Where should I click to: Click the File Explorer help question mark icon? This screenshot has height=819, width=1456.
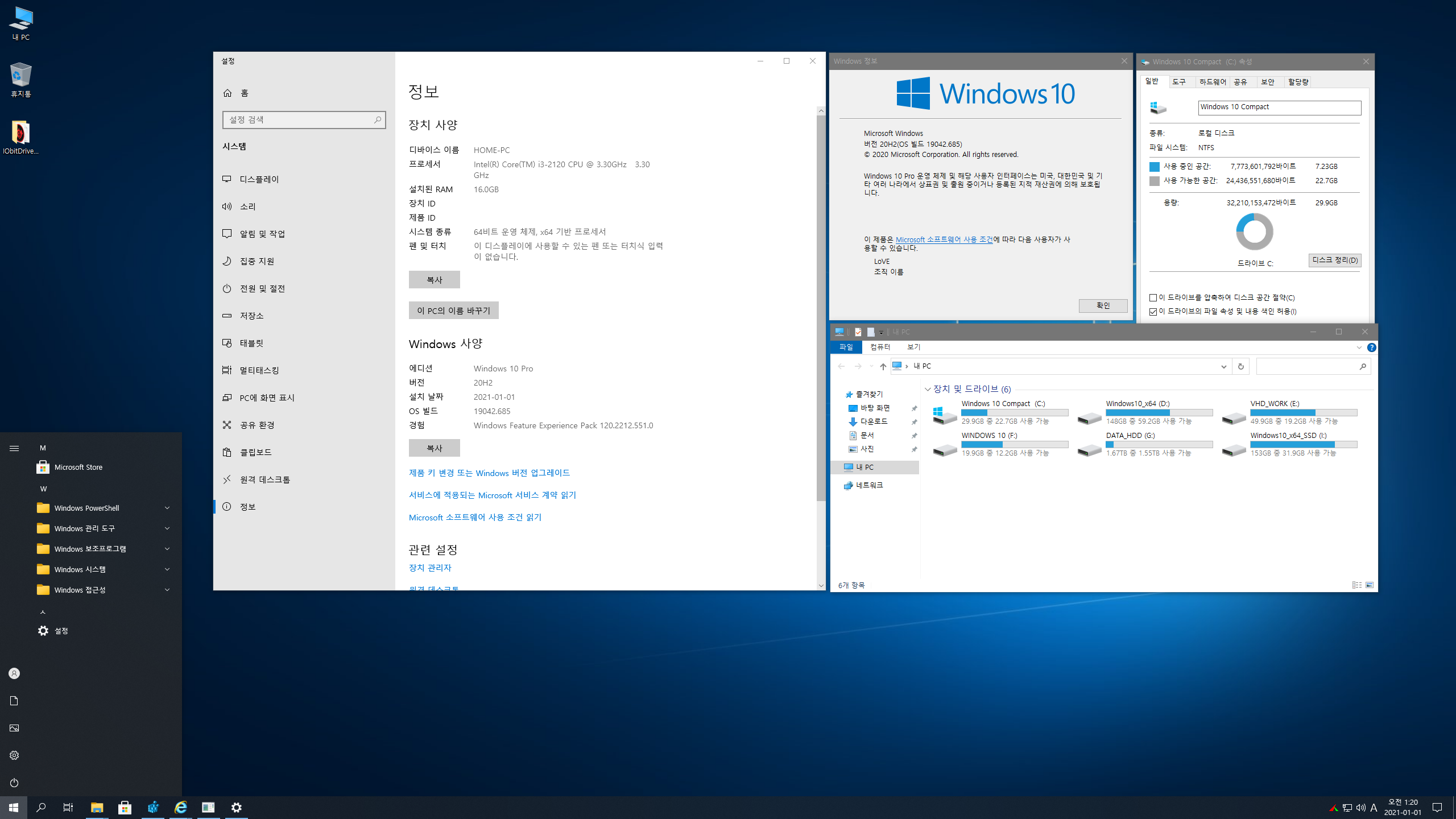[x=1371, y=348]
